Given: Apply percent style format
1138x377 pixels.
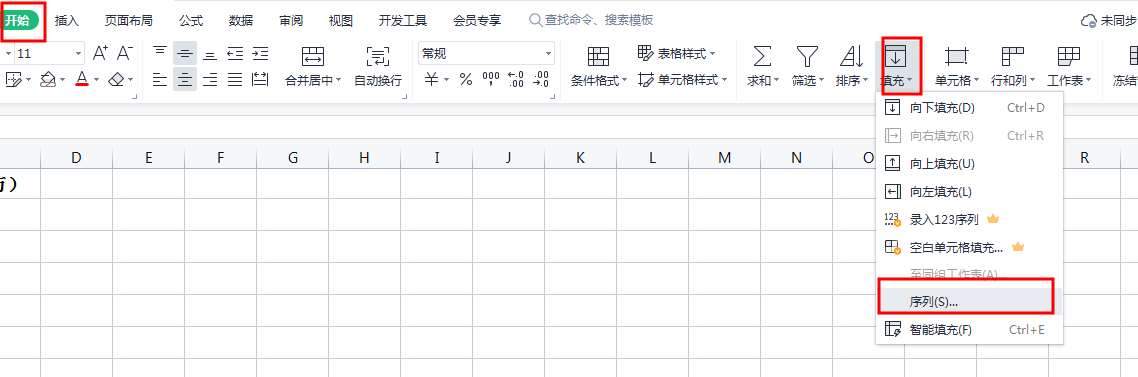Looking at the screenshot, I should click(x=466, y=79).
